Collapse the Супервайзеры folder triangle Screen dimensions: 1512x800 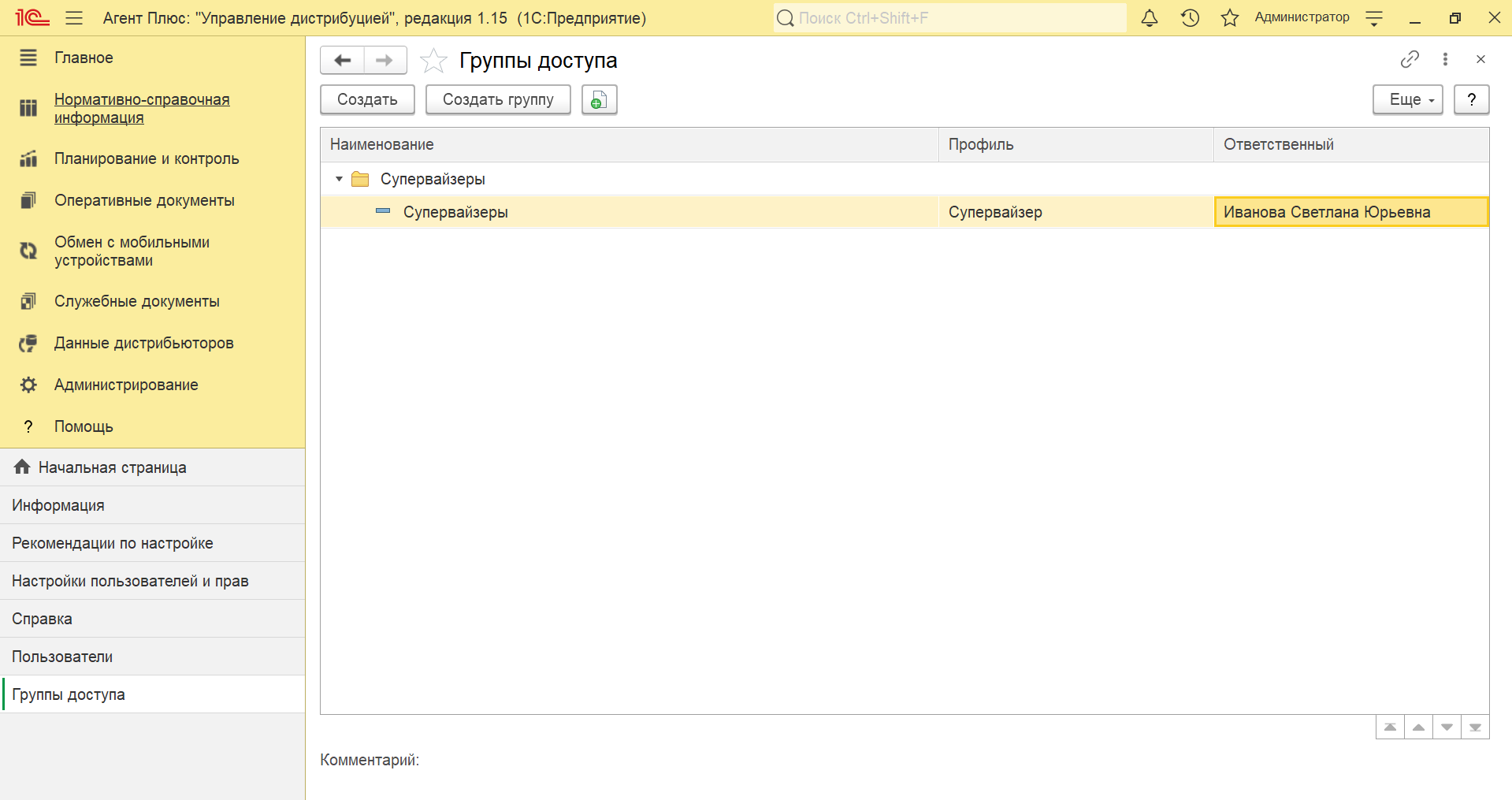point(339,179)
